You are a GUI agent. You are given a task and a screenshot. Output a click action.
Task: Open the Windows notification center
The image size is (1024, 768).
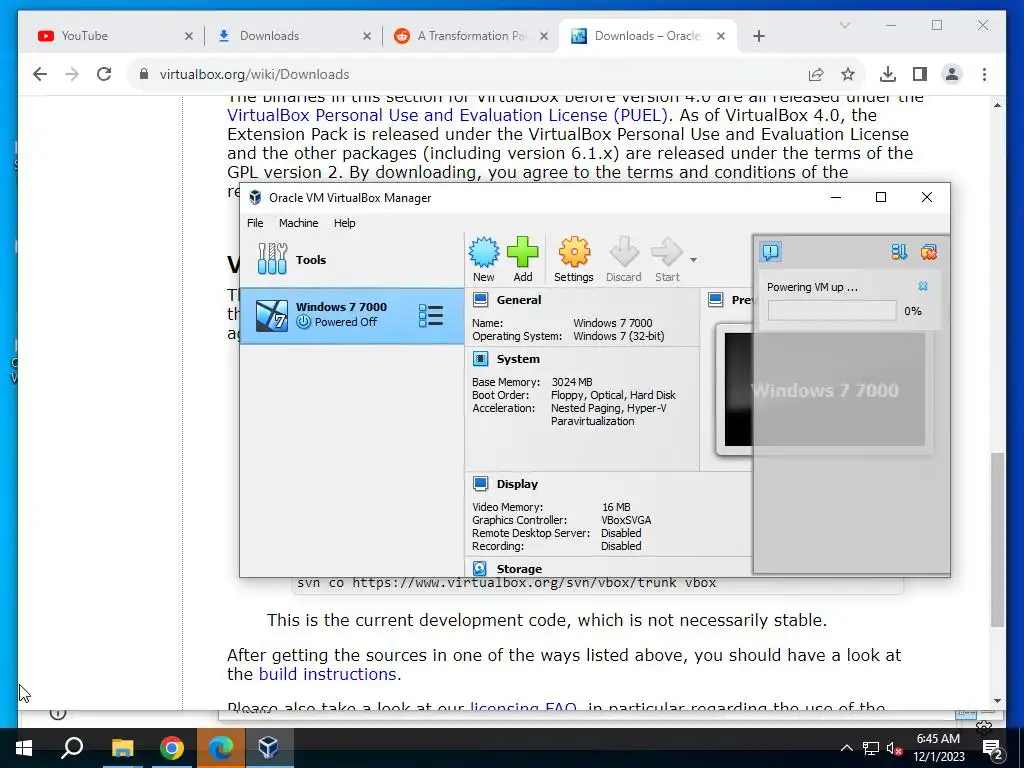[993, 750]
